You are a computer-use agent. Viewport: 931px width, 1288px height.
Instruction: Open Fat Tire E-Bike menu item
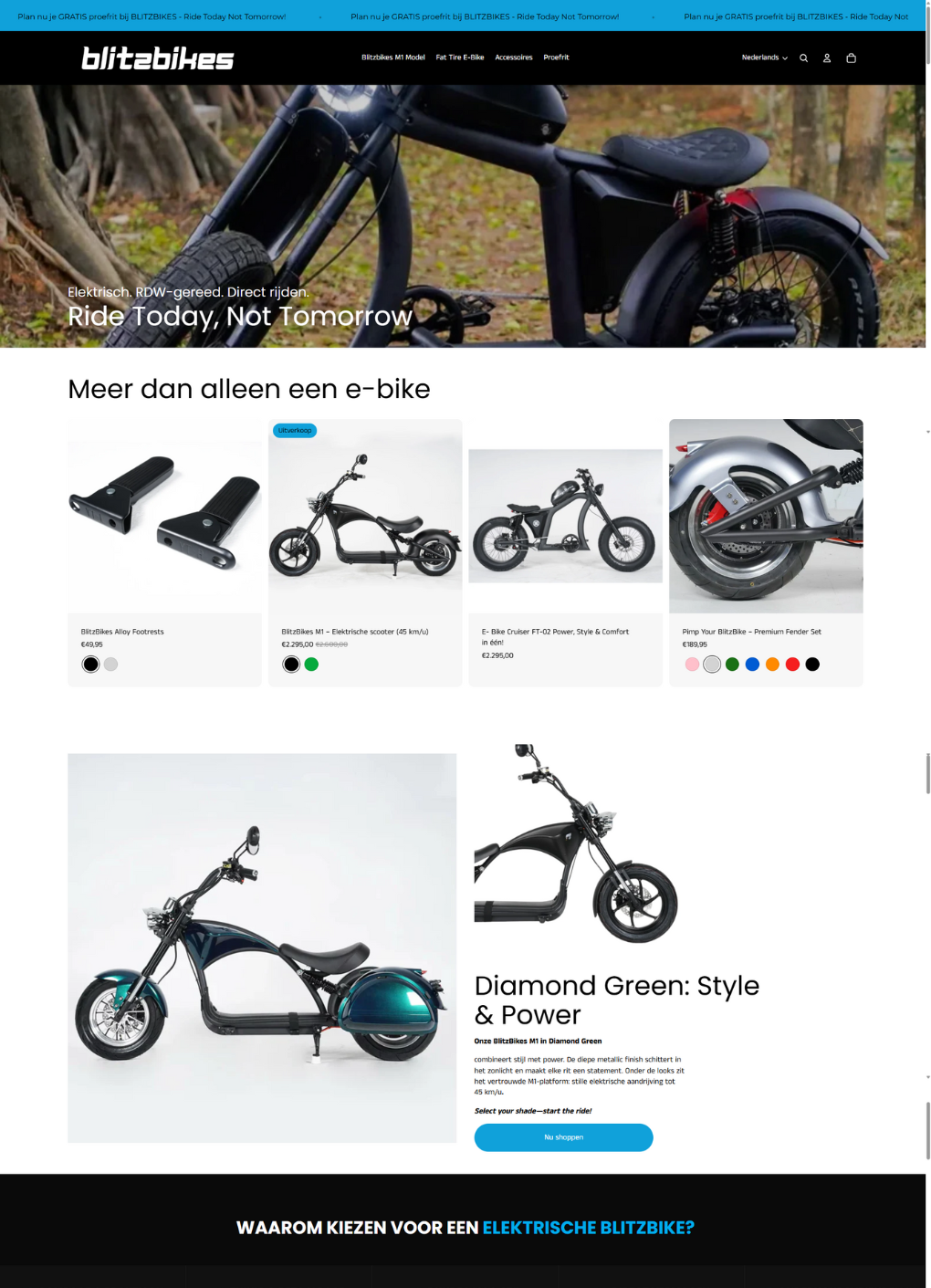460,58
